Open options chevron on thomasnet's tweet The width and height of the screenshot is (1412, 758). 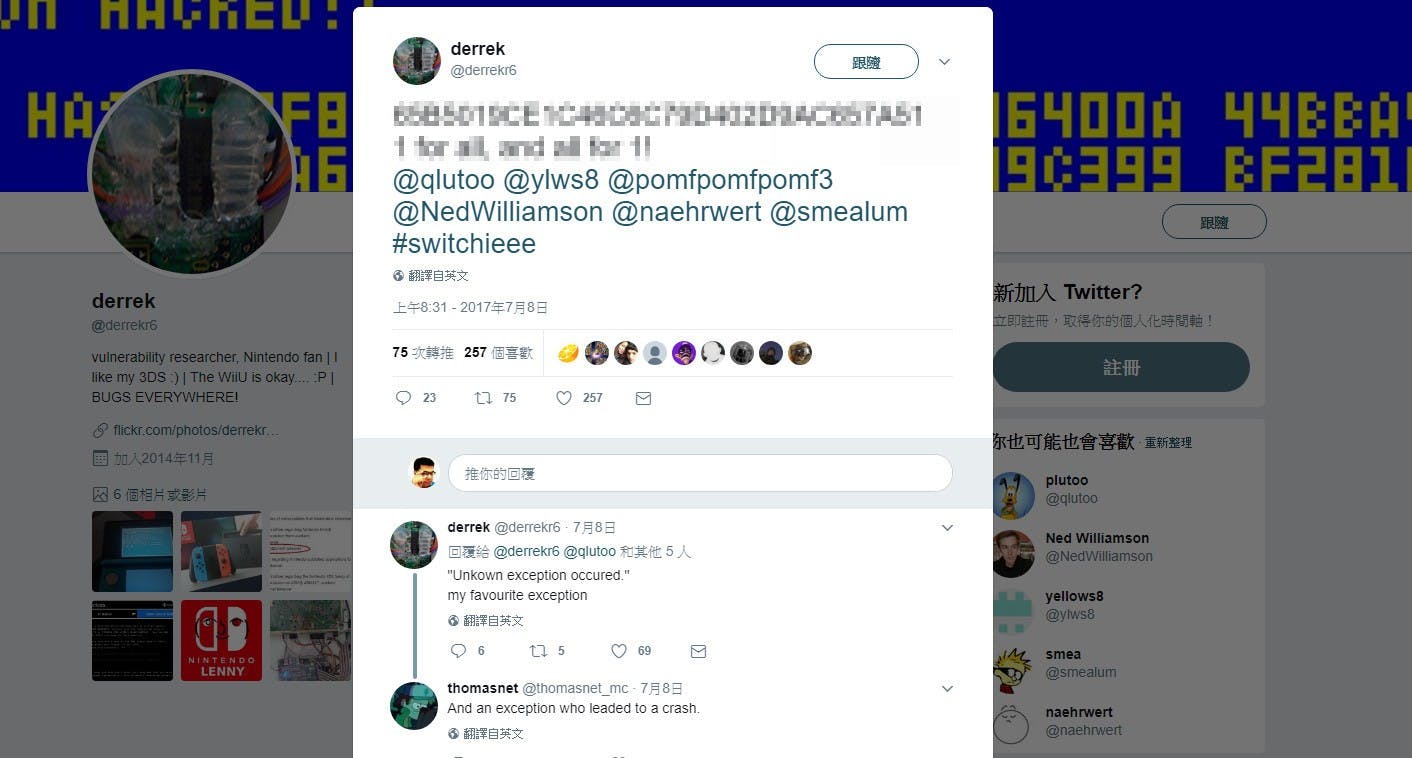click(x=948, y=689)
